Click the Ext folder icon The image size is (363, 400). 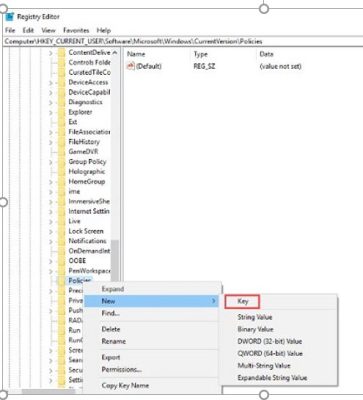pyautogui.click(x=62, y=122)
